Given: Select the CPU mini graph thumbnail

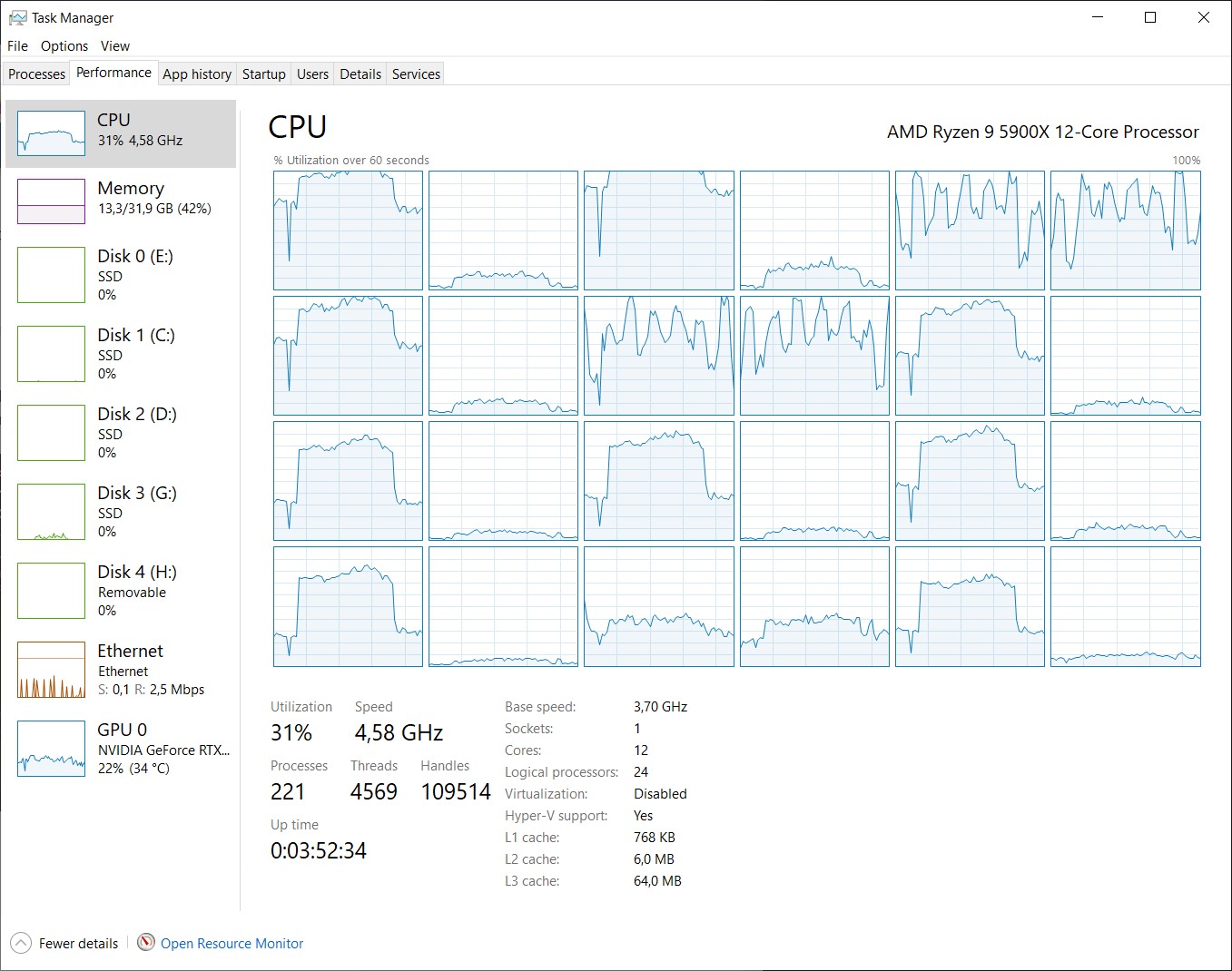Looking at the screenshot, I should [51, 133].
